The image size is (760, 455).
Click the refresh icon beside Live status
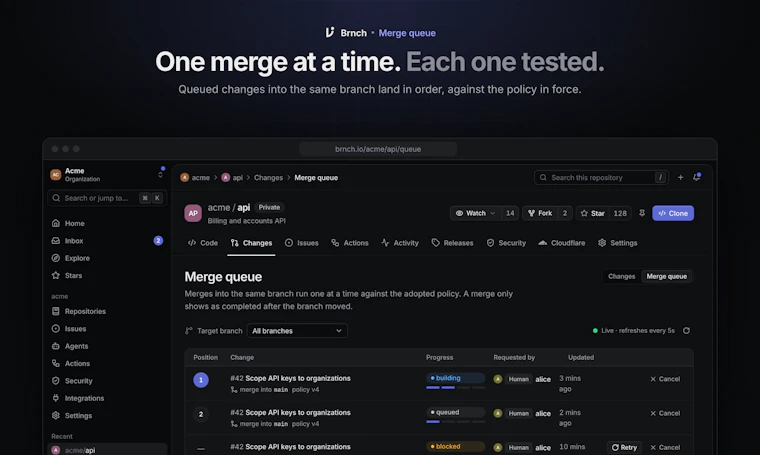tap(686, 330)
